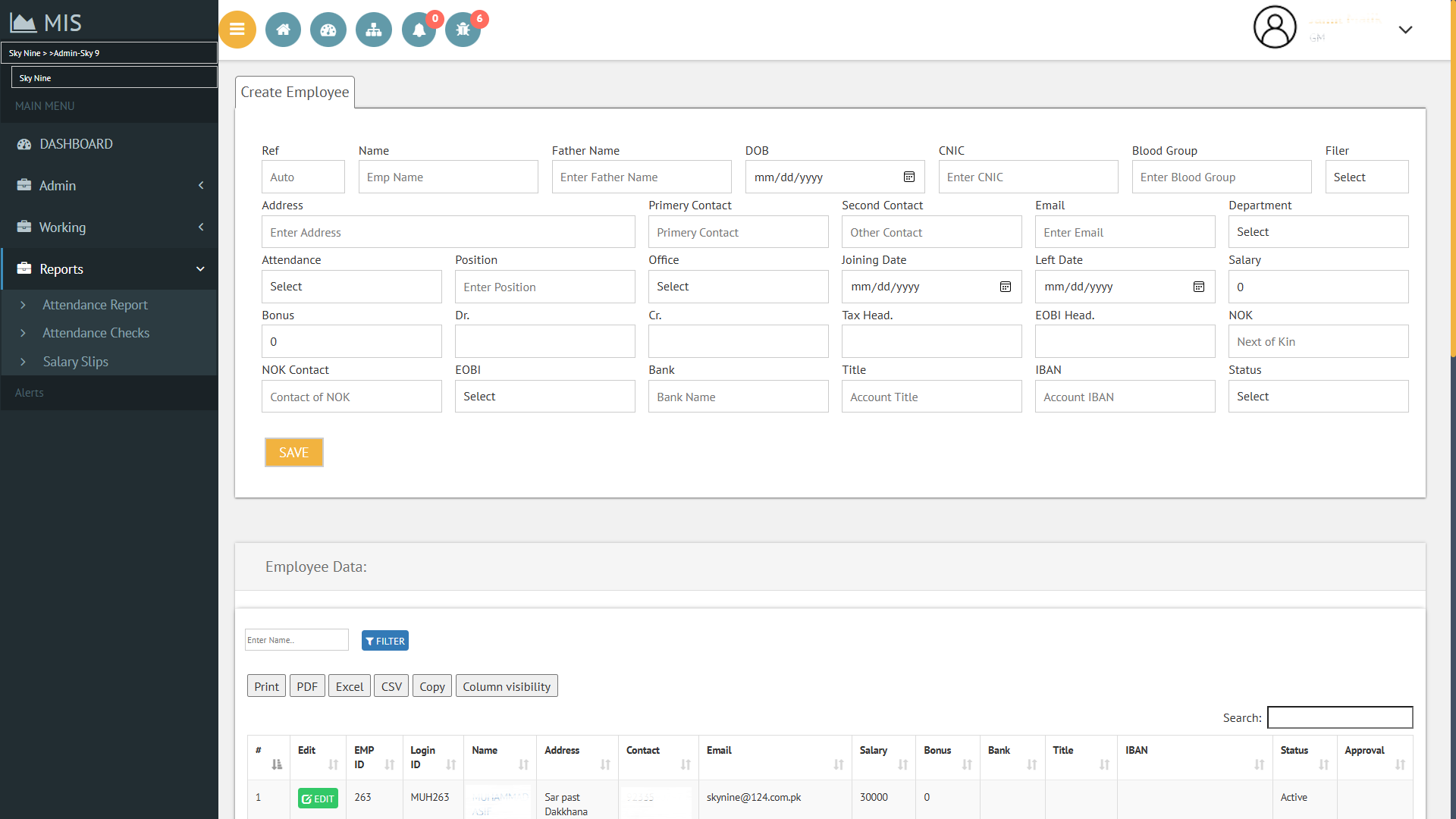Click the user profile avatar
1456x819 pixels.
(1275, 27)
